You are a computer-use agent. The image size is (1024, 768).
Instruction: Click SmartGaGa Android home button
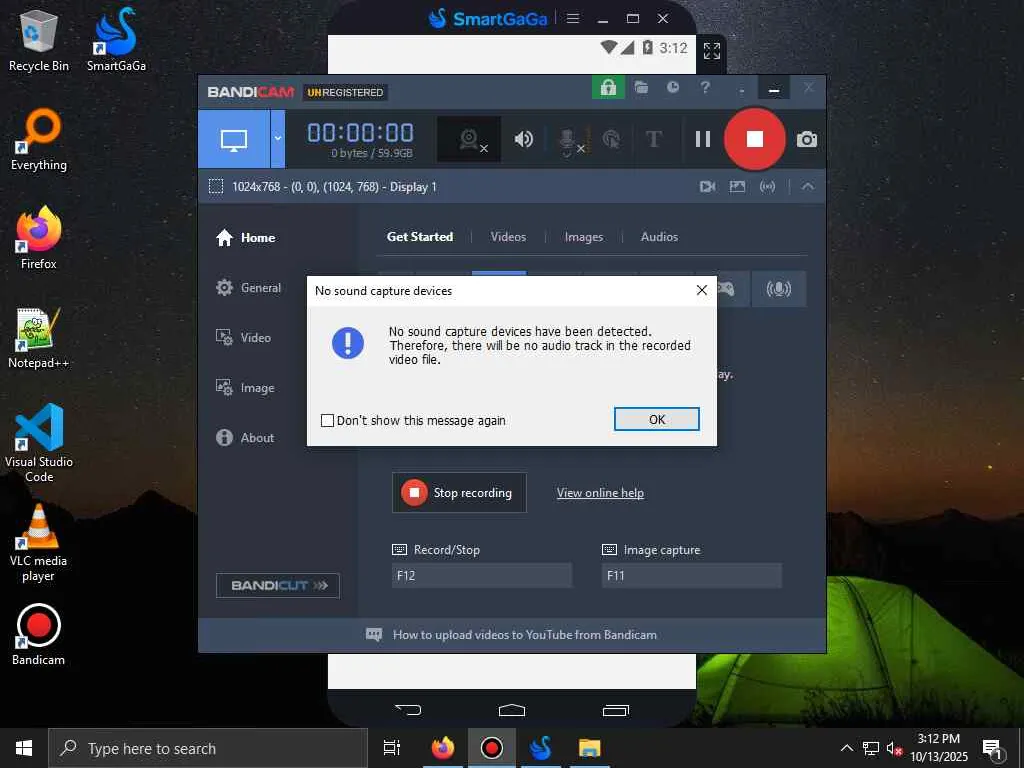[512, 710]
